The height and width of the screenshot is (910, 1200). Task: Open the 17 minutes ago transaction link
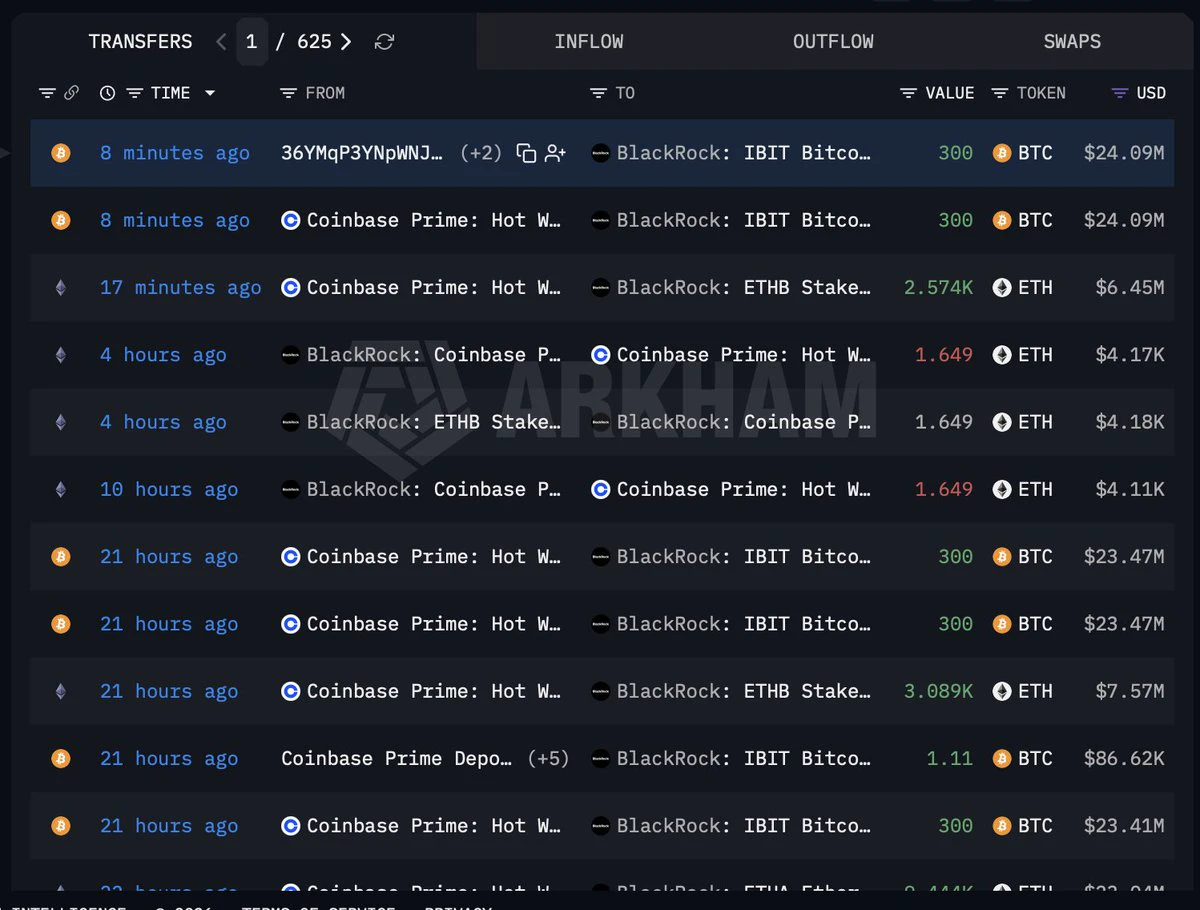[x=180, y=287]
